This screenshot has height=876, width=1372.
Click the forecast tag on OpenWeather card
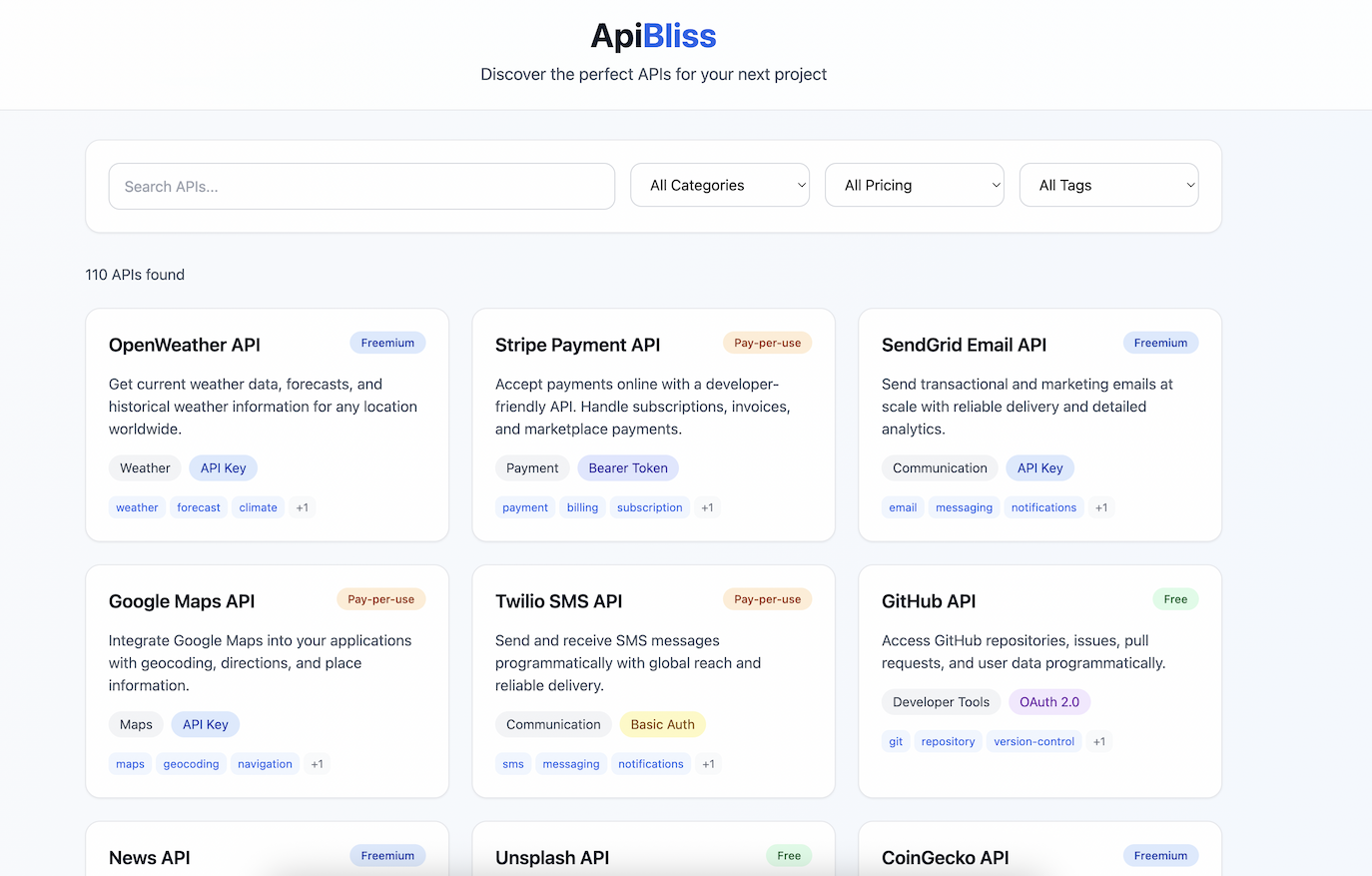199,507
